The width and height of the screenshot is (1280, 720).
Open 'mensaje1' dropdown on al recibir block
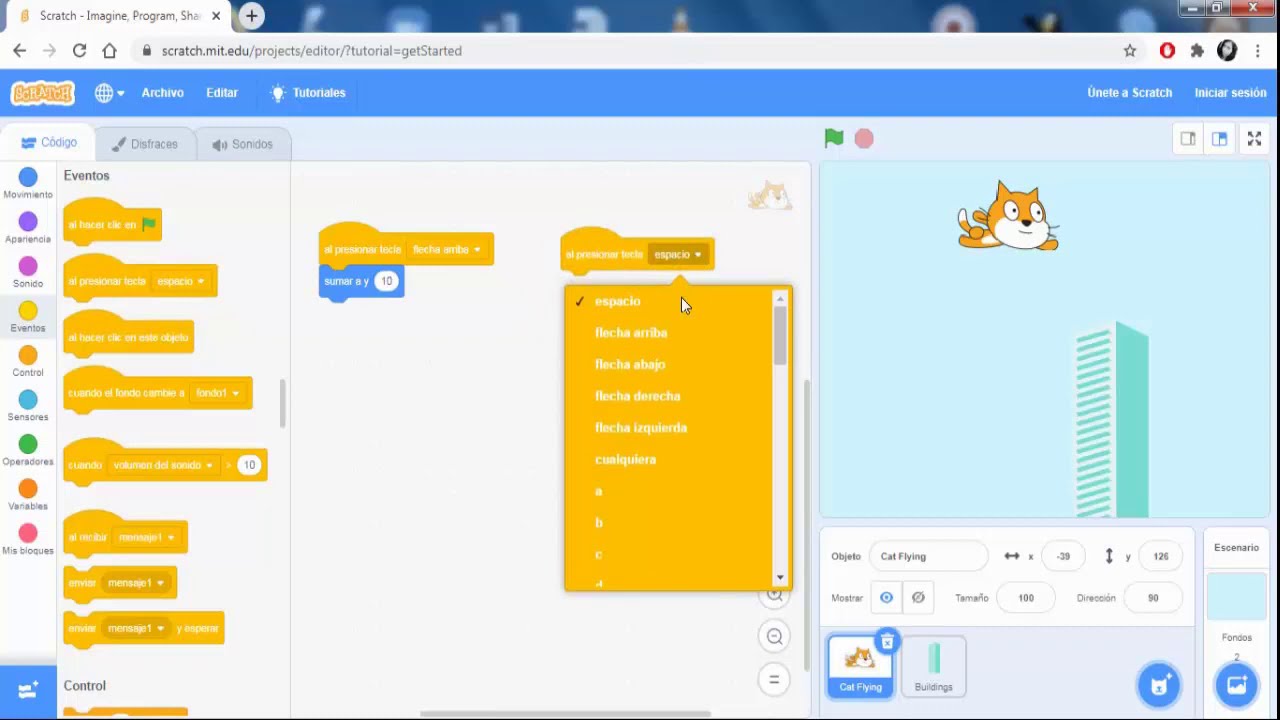click(146, 538)
